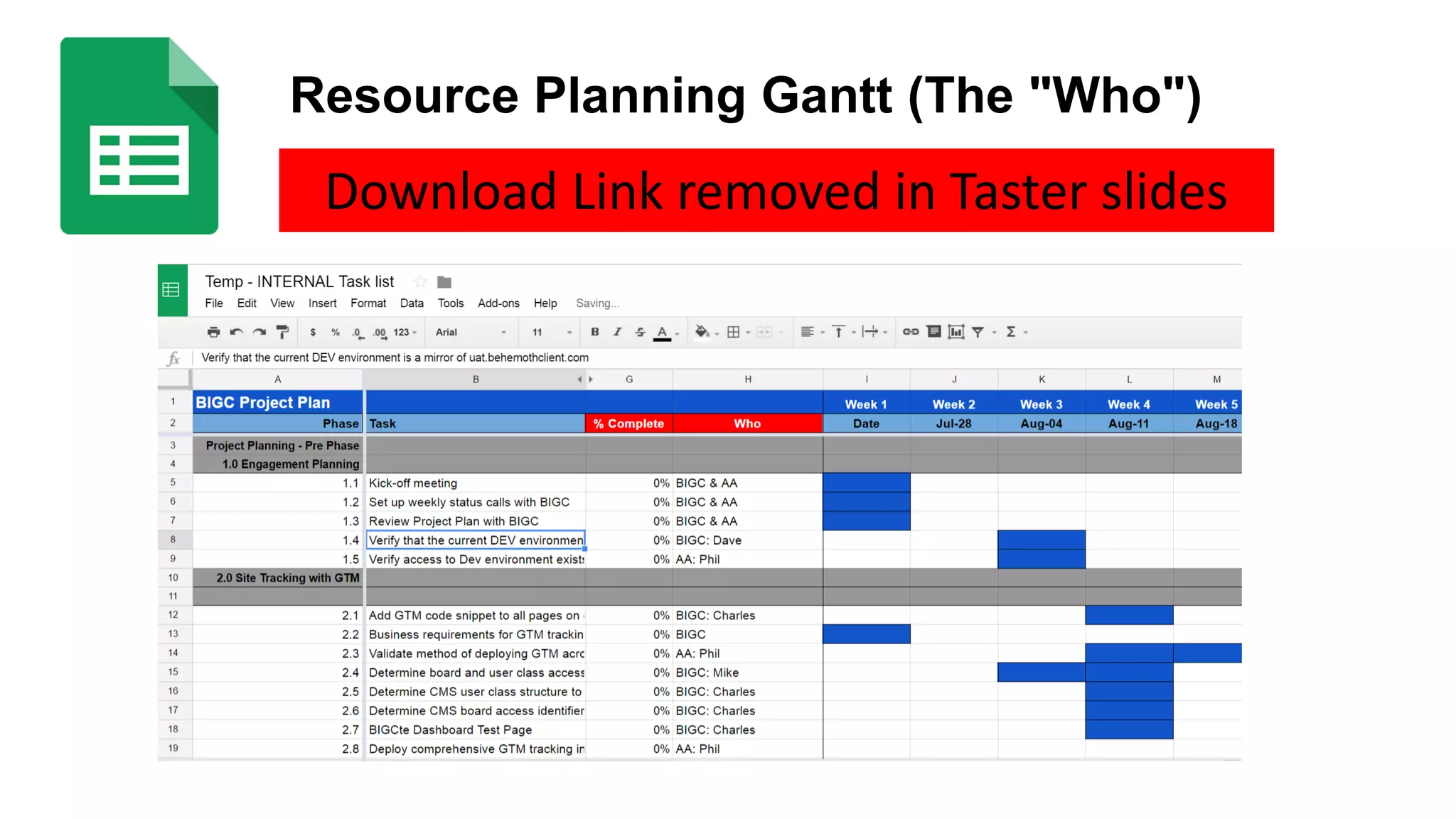Screen dimensions: 1456x819
Task: Open the 123 more formats dropdown
Action: [405, 332]
